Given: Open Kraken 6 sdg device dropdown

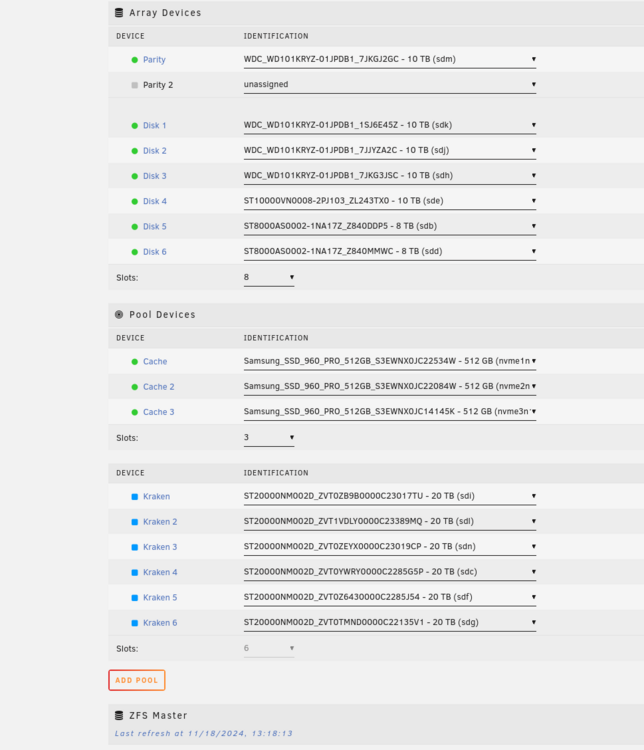Looking at the screenshot, I should point(390,623).
